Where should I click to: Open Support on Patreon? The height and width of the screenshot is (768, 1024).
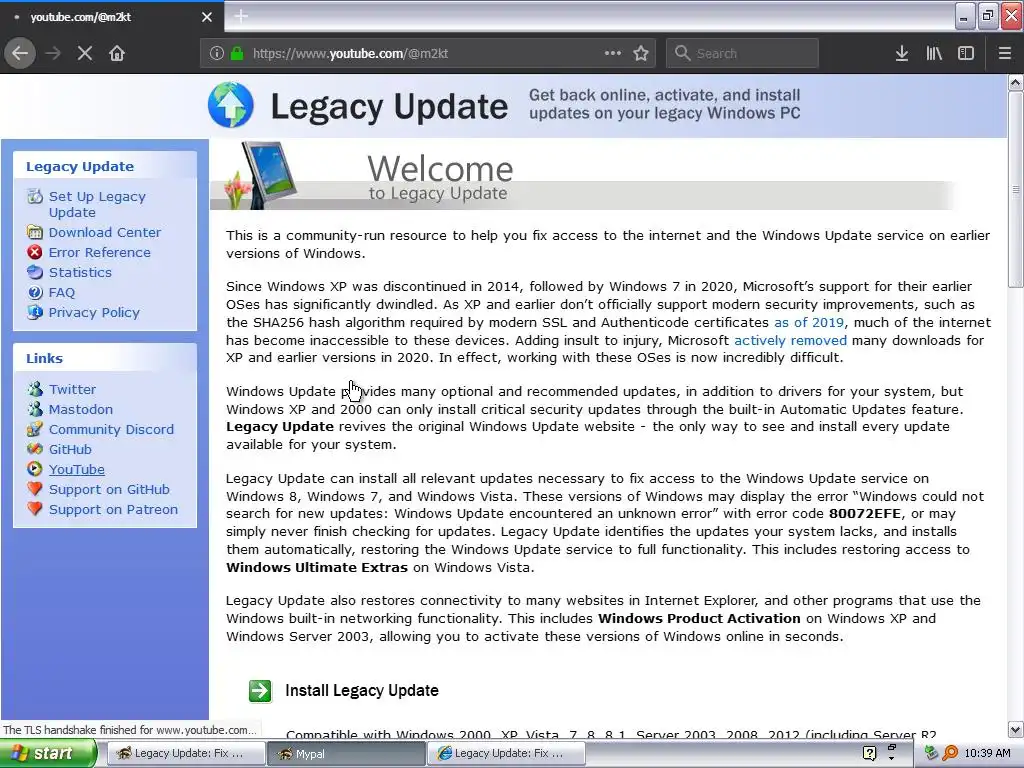tap(113, 509)
